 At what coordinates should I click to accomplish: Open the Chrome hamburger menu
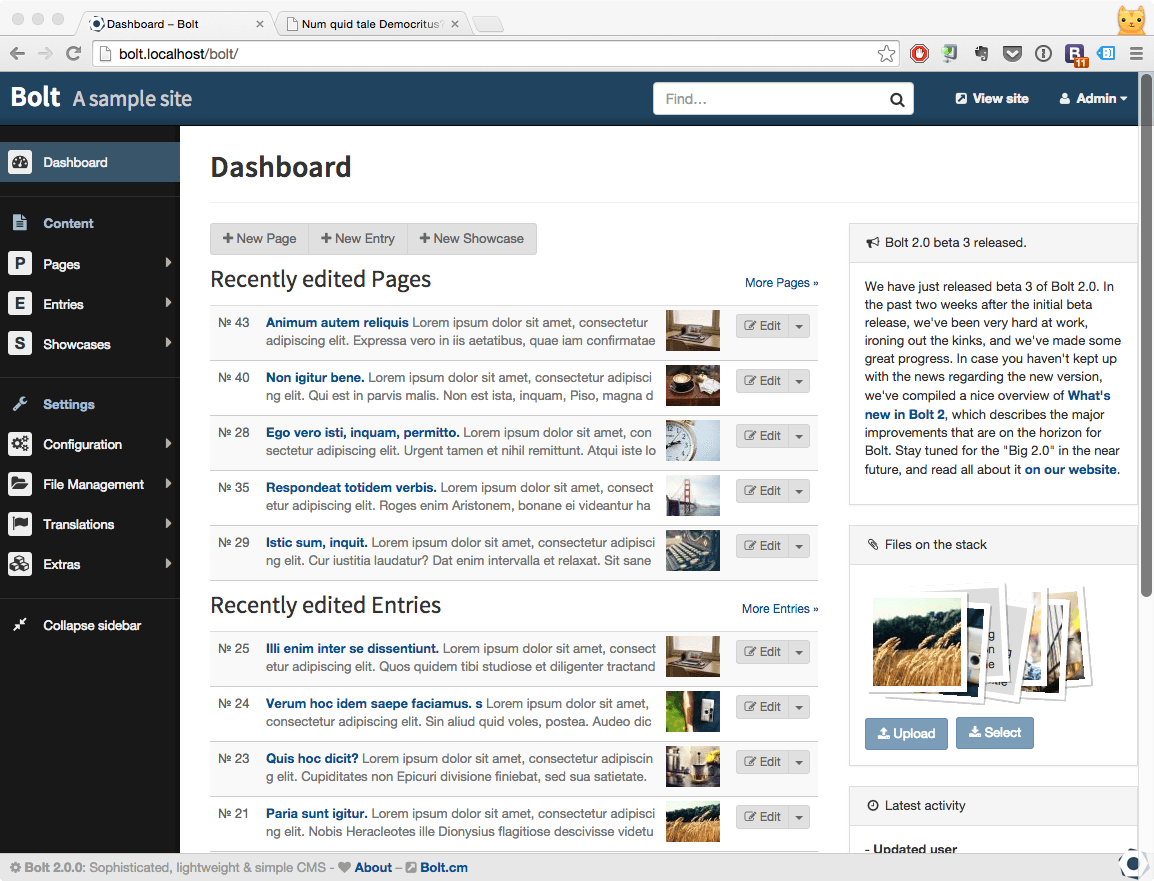tap(1136, 54)
